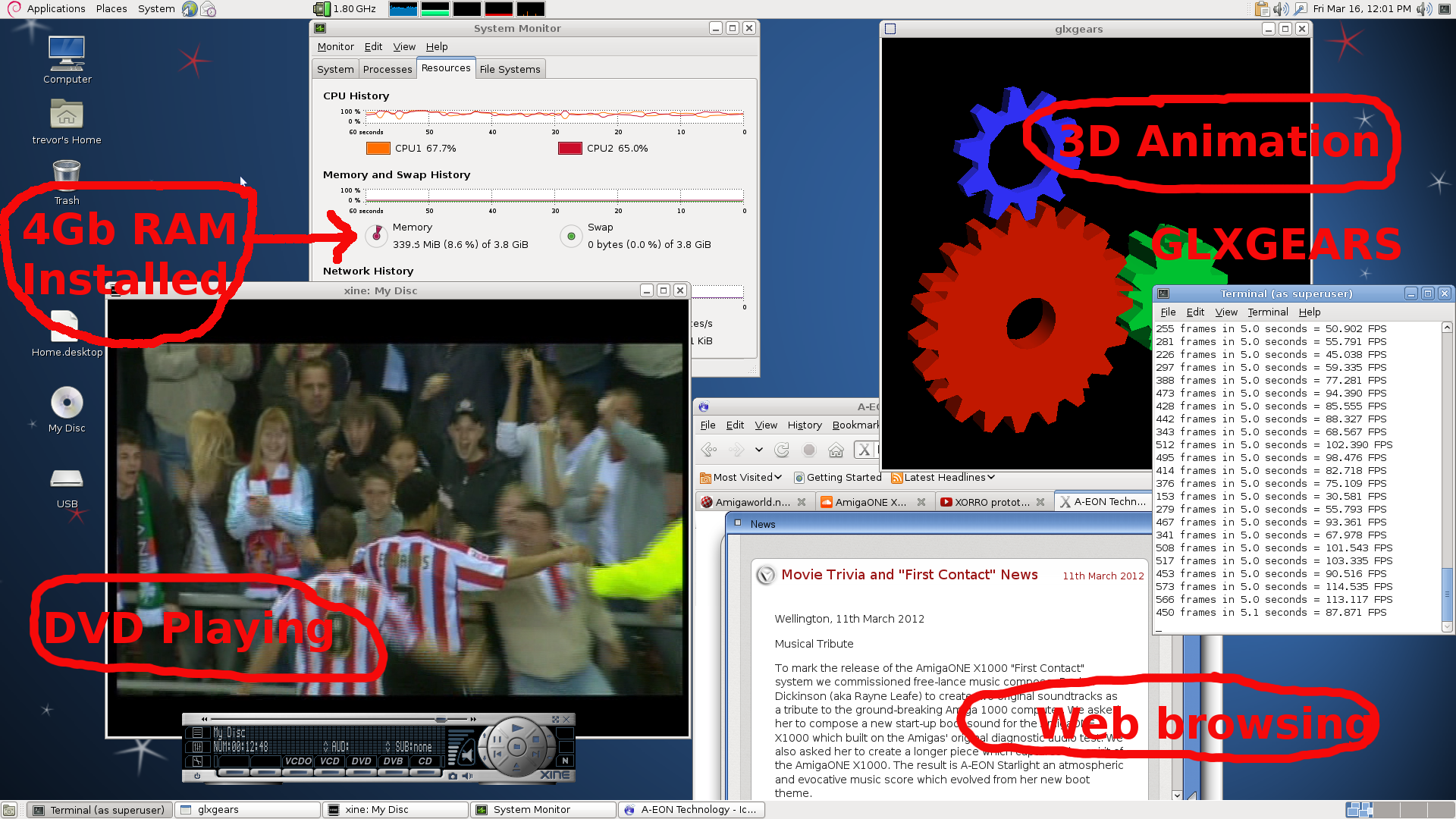The image size is (1456, 819).
Task: Eject the disc in xine
Action: pyautogui.click(x=516, y=767)
